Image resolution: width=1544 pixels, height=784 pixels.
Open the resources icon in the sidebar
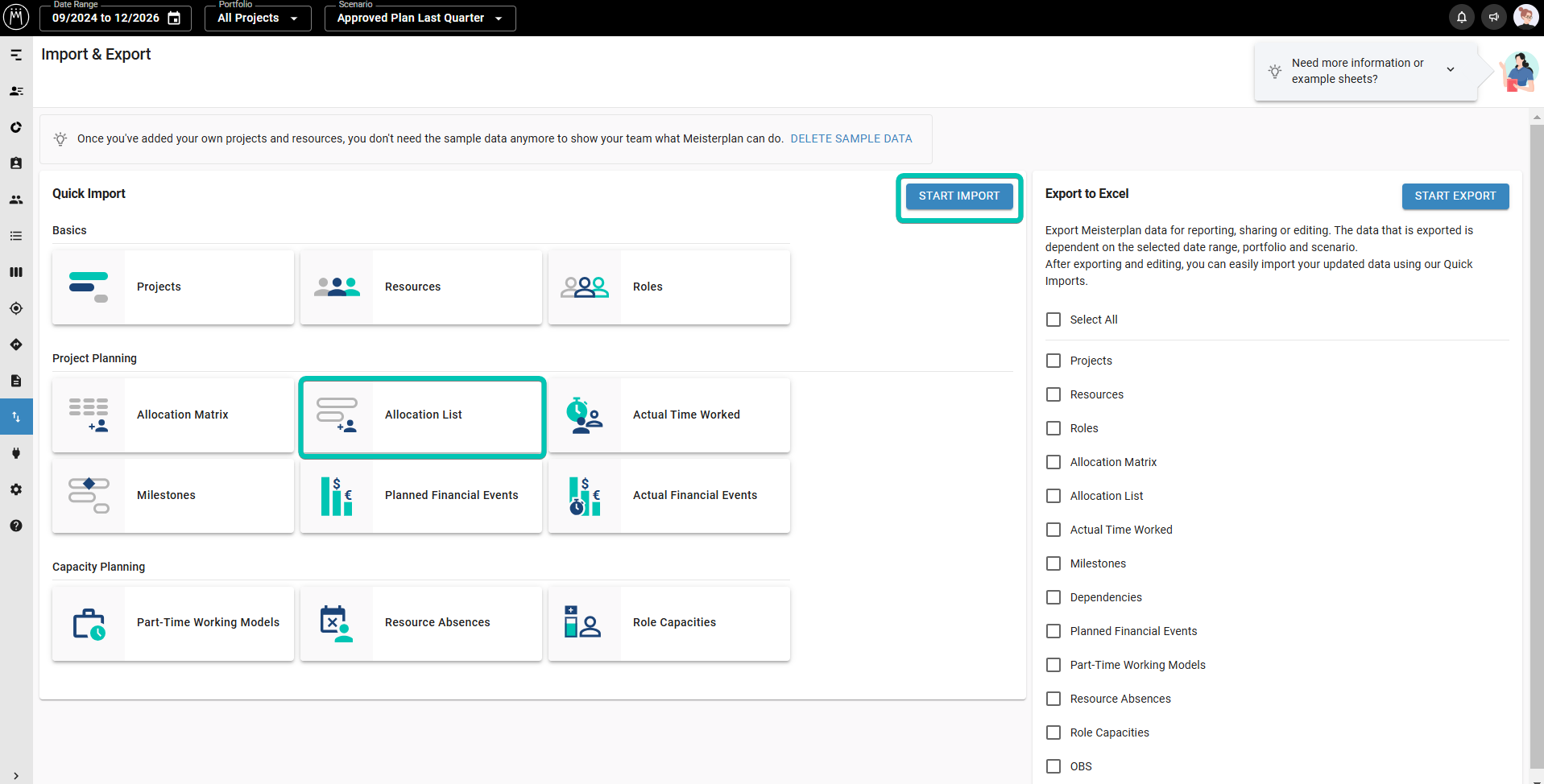click(x=16, y=91)
